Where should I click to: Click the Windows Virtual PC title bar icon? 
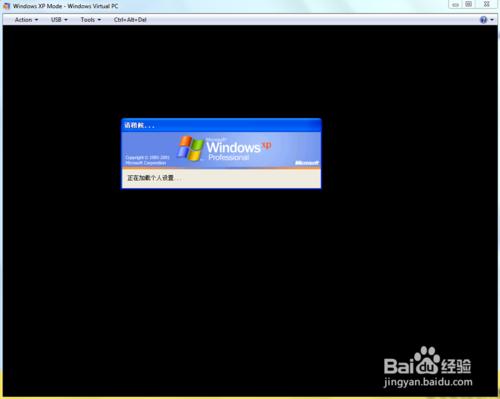pos(7,6)
